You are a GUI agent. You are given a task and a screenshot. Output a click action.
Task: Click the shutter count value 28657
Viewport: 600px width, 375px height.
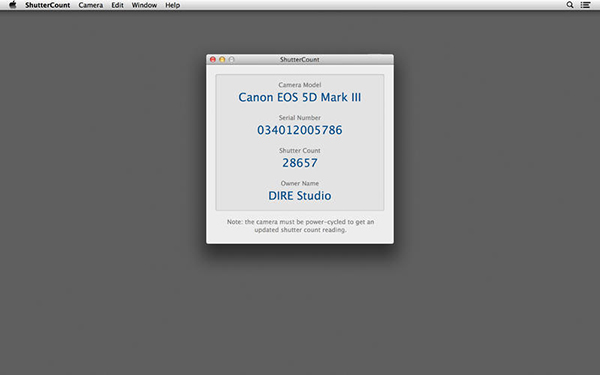(x=300, y=163)
